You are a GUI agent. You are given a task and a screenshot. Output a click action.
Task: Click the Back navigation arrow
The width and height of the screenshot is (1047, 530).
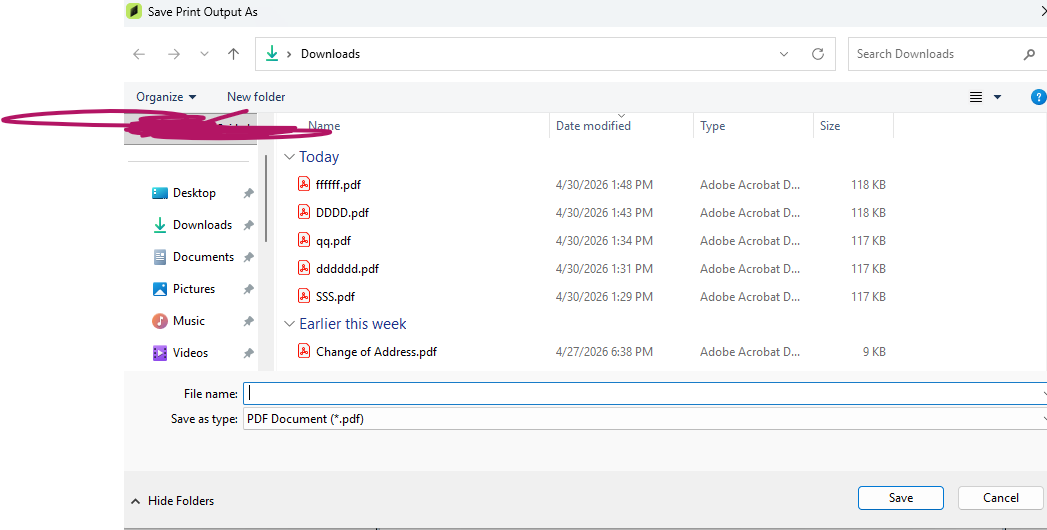click(139, 54)
